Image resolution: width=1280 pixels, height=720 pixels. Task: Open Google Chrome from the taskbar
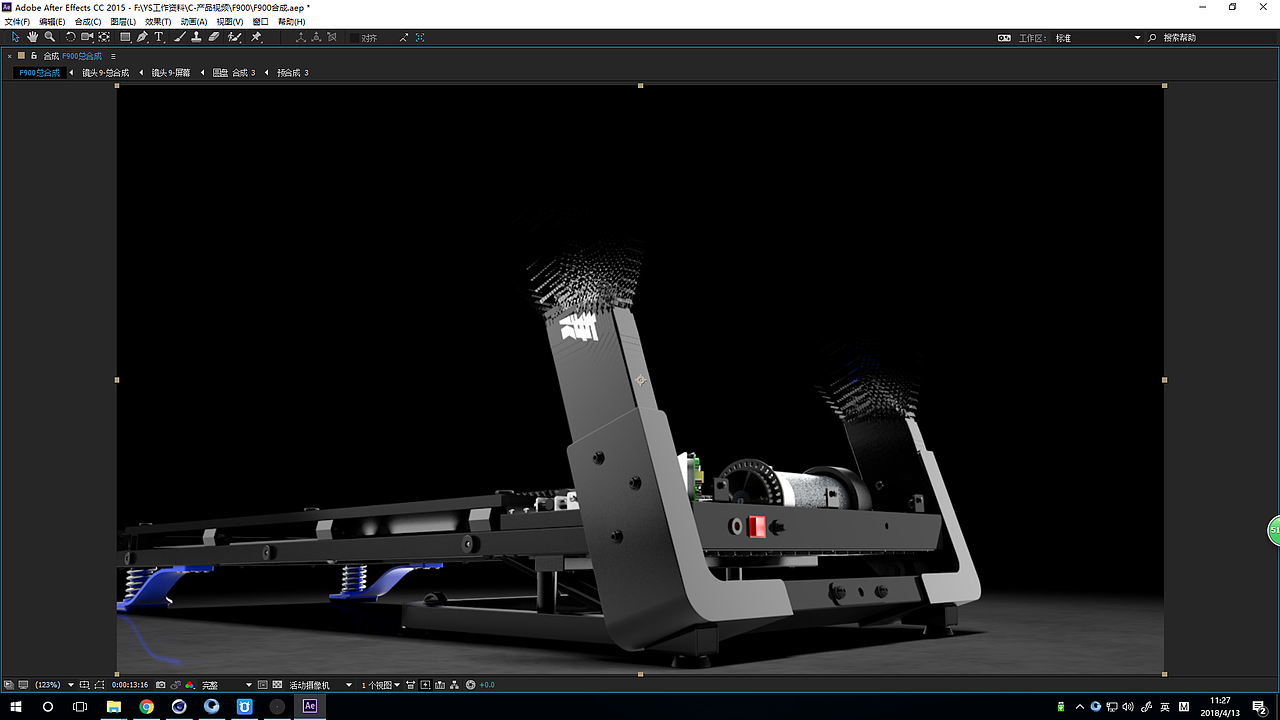146,706
